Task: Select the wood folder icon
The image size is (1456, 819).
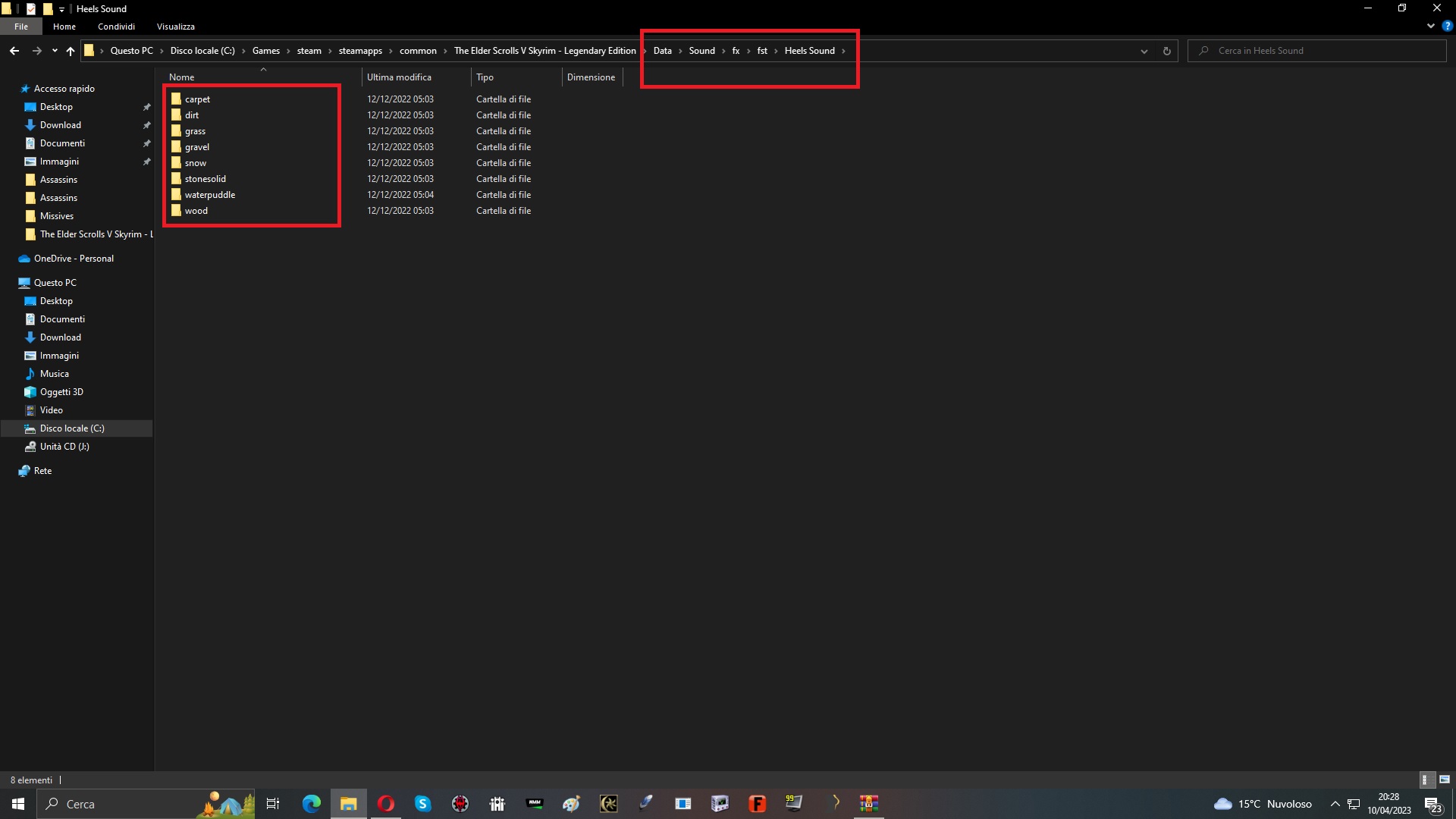Action: click(x=176, y=211)
